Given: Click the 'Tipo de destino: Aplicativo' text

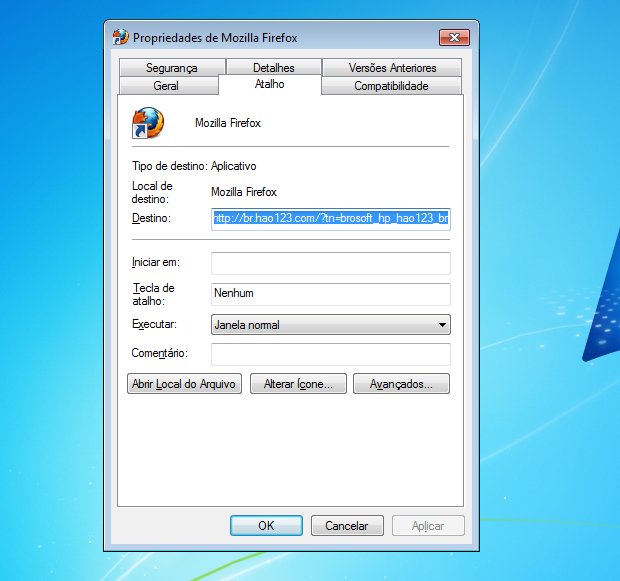Looking at the screenshot, I should pos(194,166).
